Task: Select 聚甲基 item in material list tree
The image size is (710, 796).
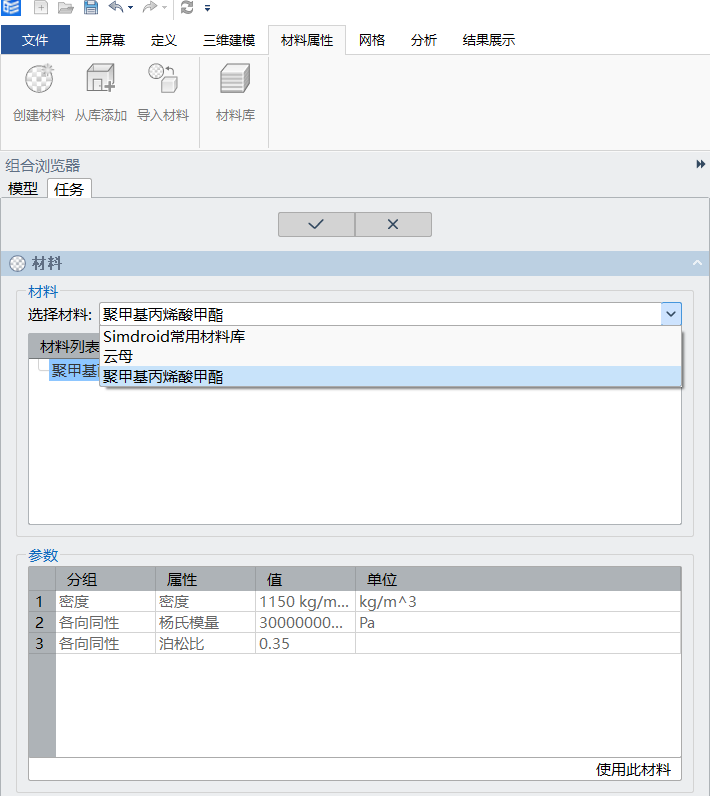Action: click(x=74, y=370)
